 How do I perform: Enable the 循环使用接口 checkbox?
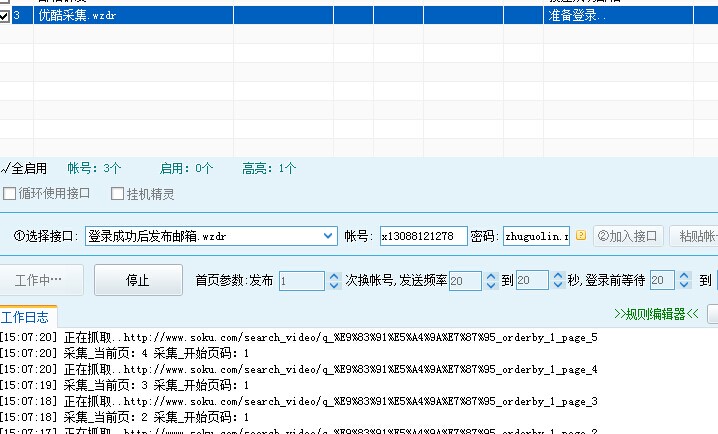[x=10, y=194]
